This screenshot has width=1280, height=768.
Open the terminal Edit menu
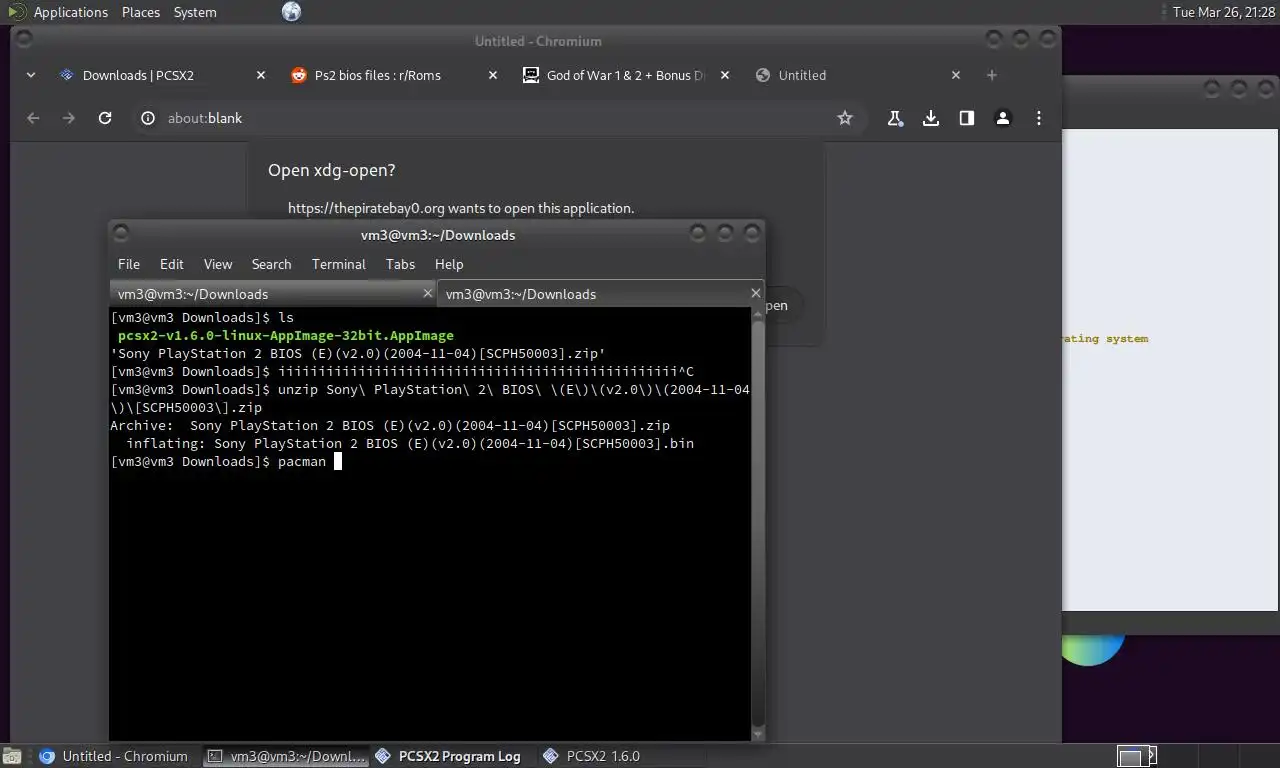(172, 264)
